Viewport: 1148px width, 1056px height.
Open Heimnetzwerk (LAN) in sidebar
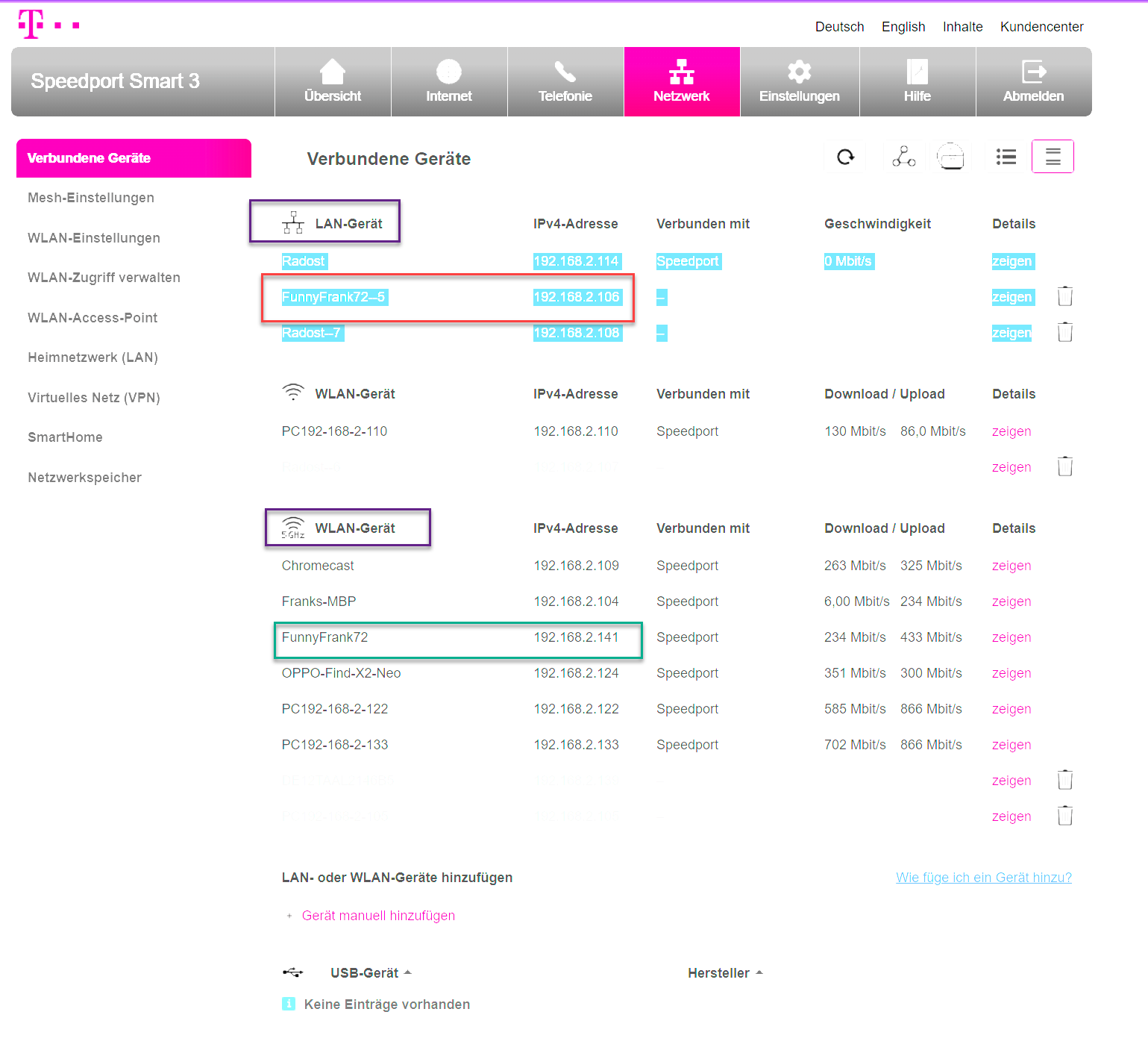(x=92, y=357)
